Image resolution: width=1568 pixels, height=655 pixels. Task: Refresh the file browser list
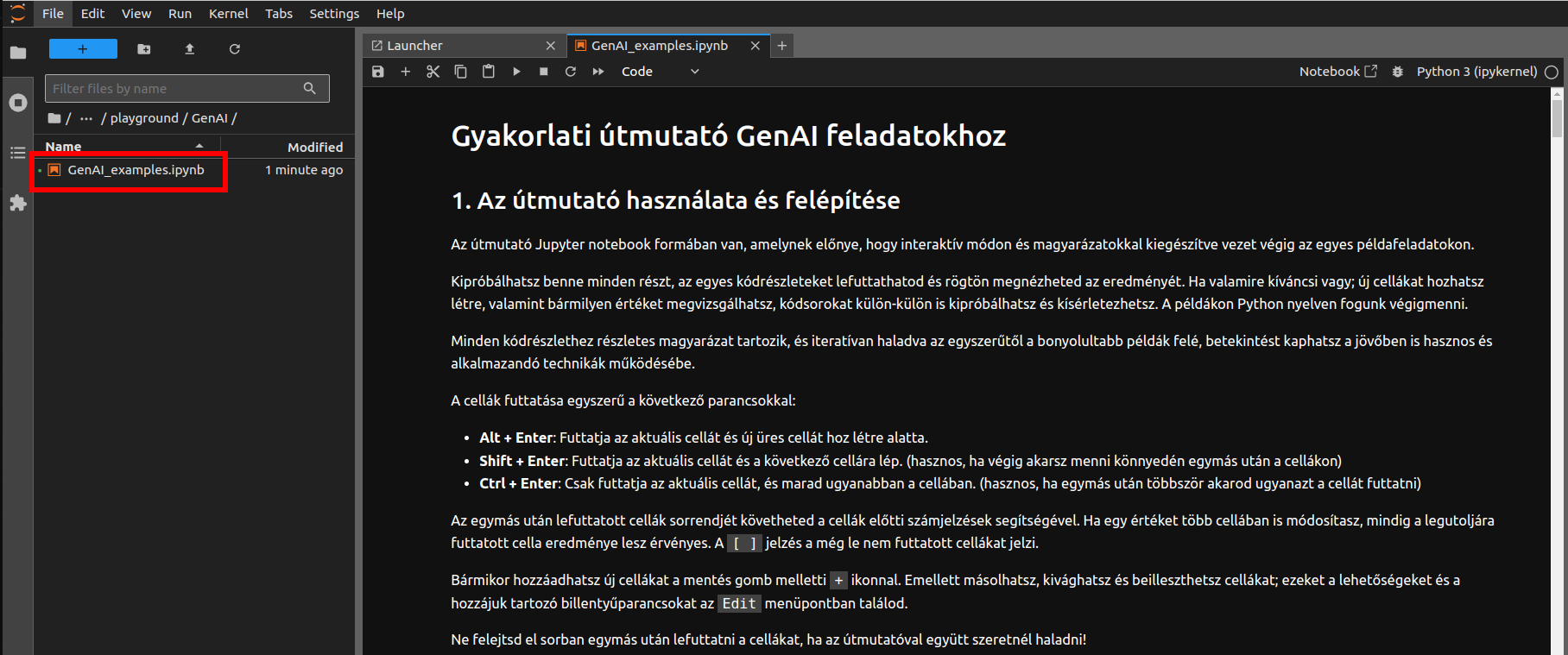235,49
